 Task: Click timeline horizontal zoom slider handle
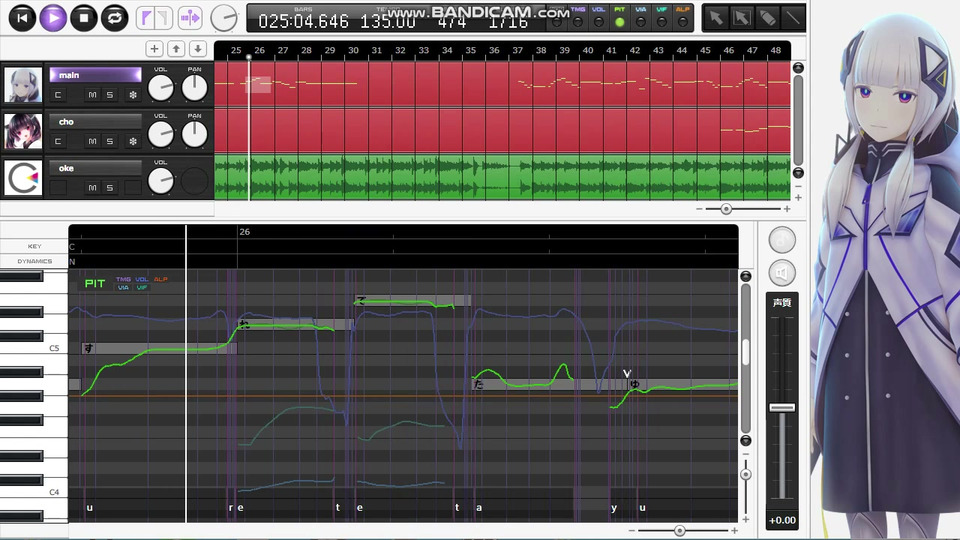pyautogui.click(x=726, y=209)
